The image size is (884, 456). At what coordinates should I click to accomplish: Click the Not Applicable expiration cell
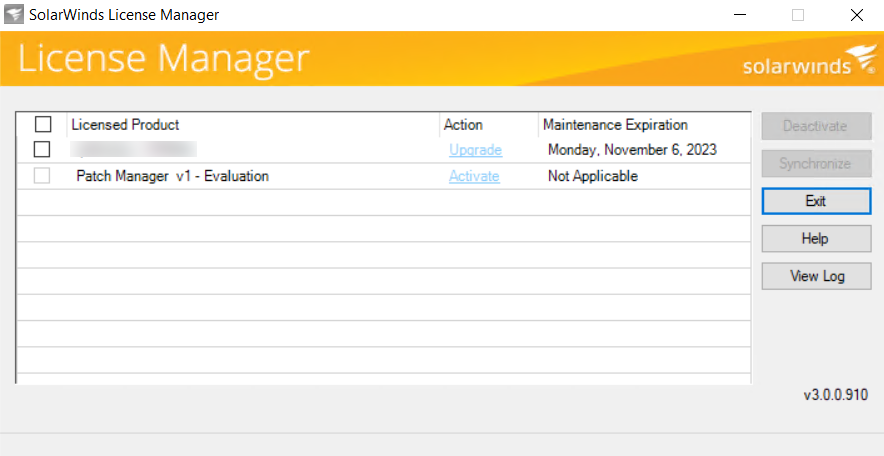click(x=592, y=176)
